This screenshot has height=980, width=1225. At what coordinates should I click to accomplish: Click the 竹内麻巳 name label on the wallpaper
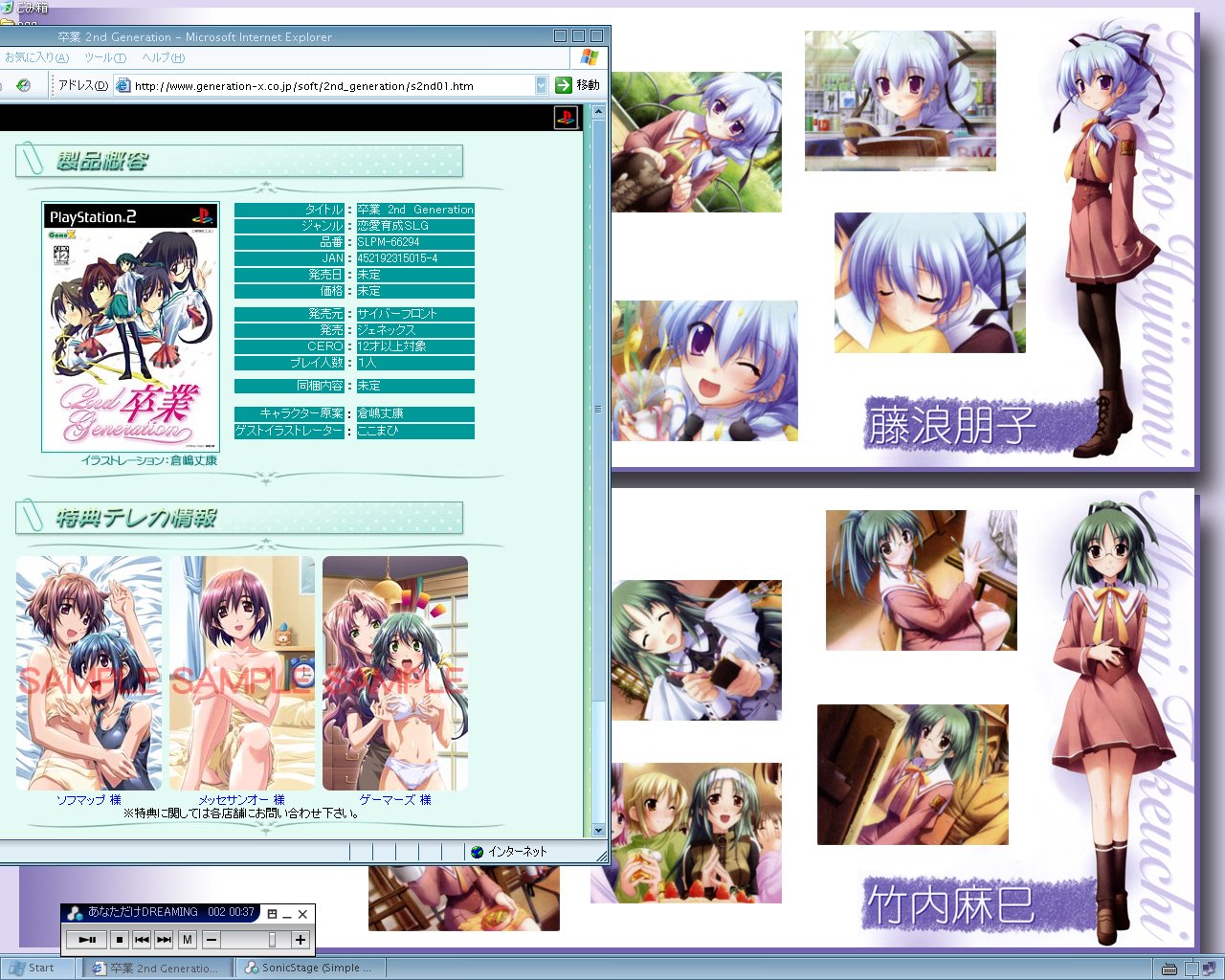pyautogui.click(x=949, y=904)
